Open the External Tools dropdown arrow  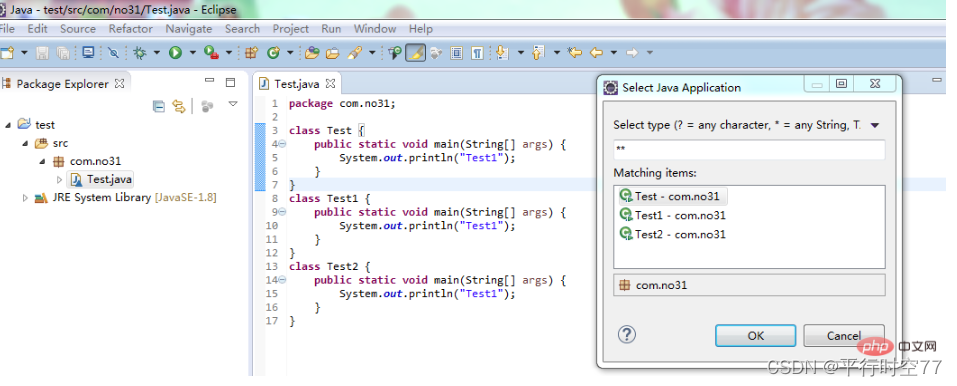click(229, 53)
